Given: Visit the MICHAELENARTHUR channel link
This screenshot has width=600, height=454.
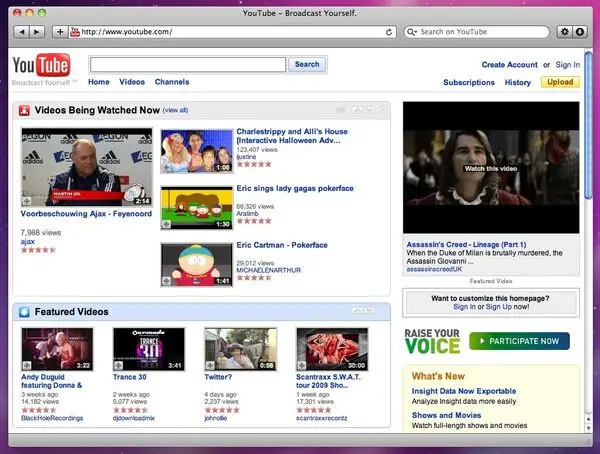Looking at the screenshot, I should pos(269,270).
